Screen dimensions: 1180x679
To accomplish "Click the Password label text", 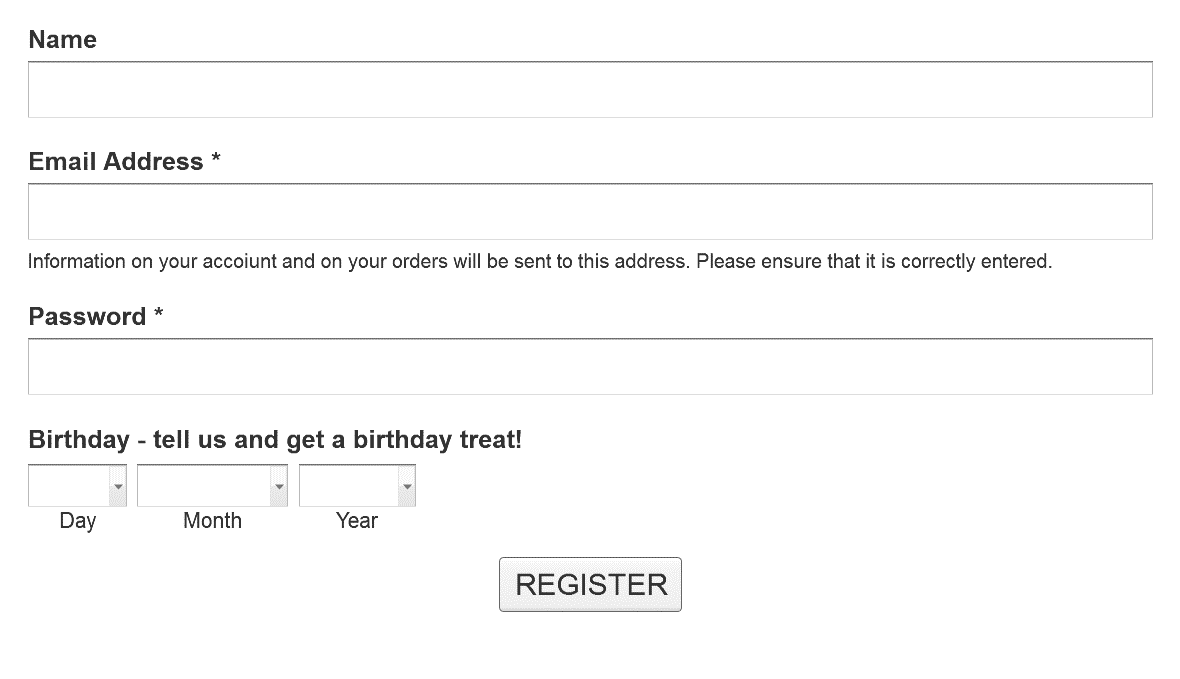I will tap(87, 316).
